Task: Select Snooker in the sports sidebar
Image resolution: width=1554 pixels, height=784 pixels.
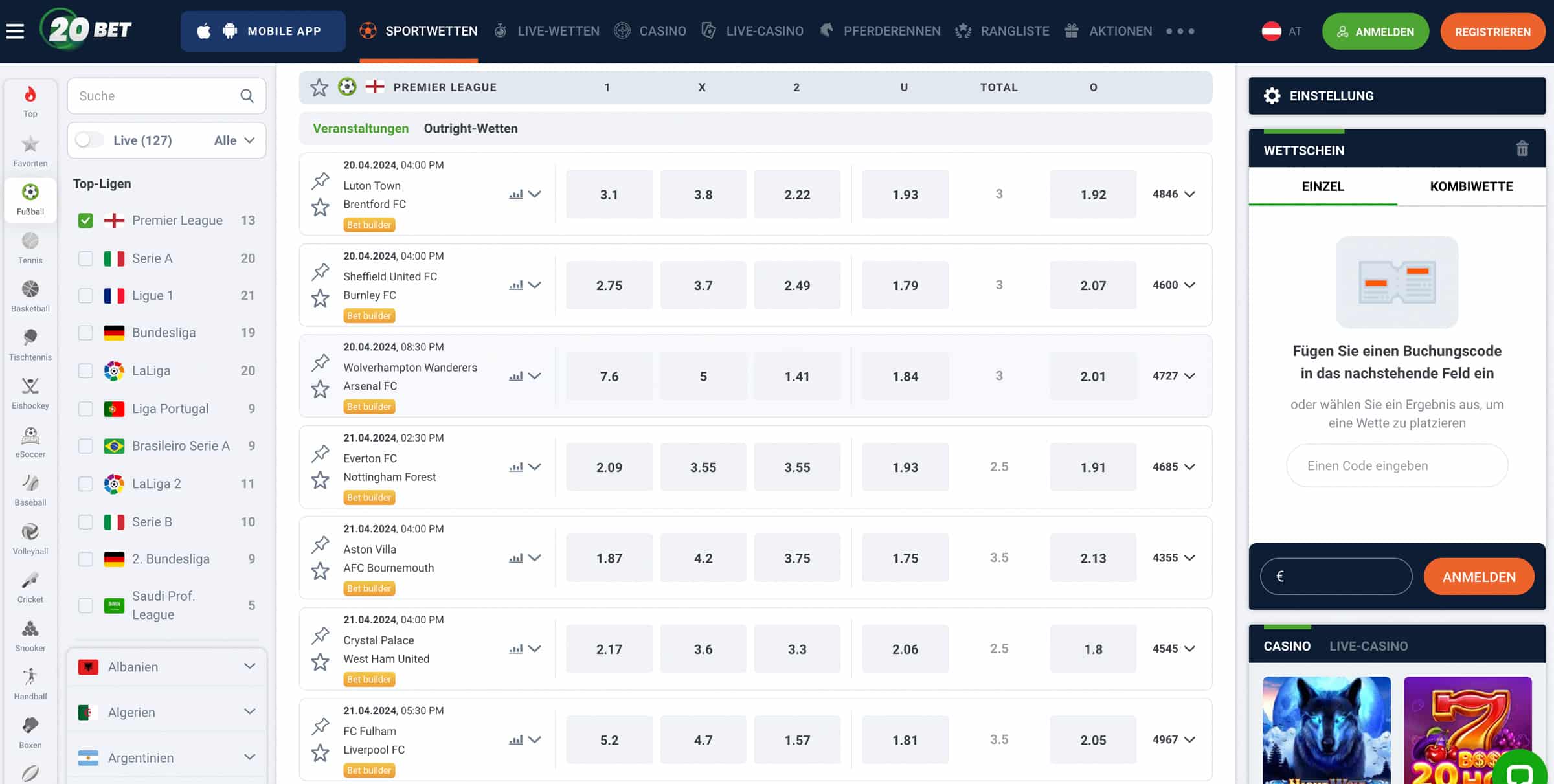Action: [30, 636]
